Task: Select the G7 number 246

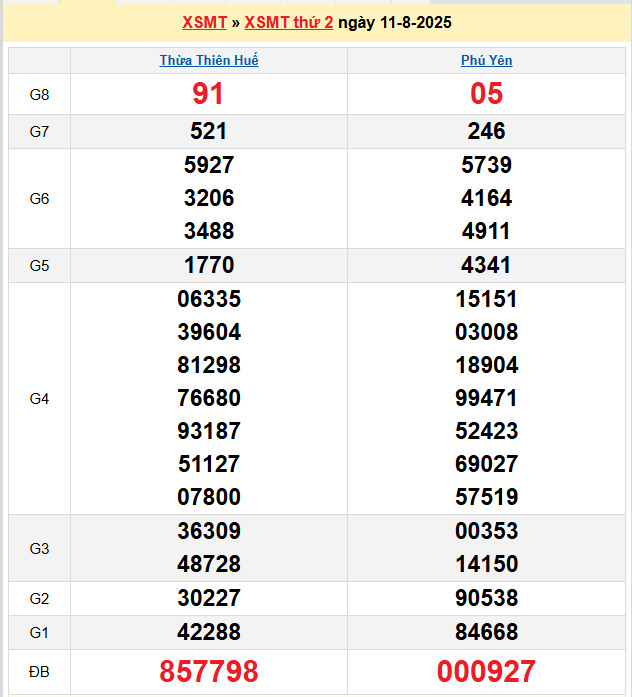Action: point(487,131)
